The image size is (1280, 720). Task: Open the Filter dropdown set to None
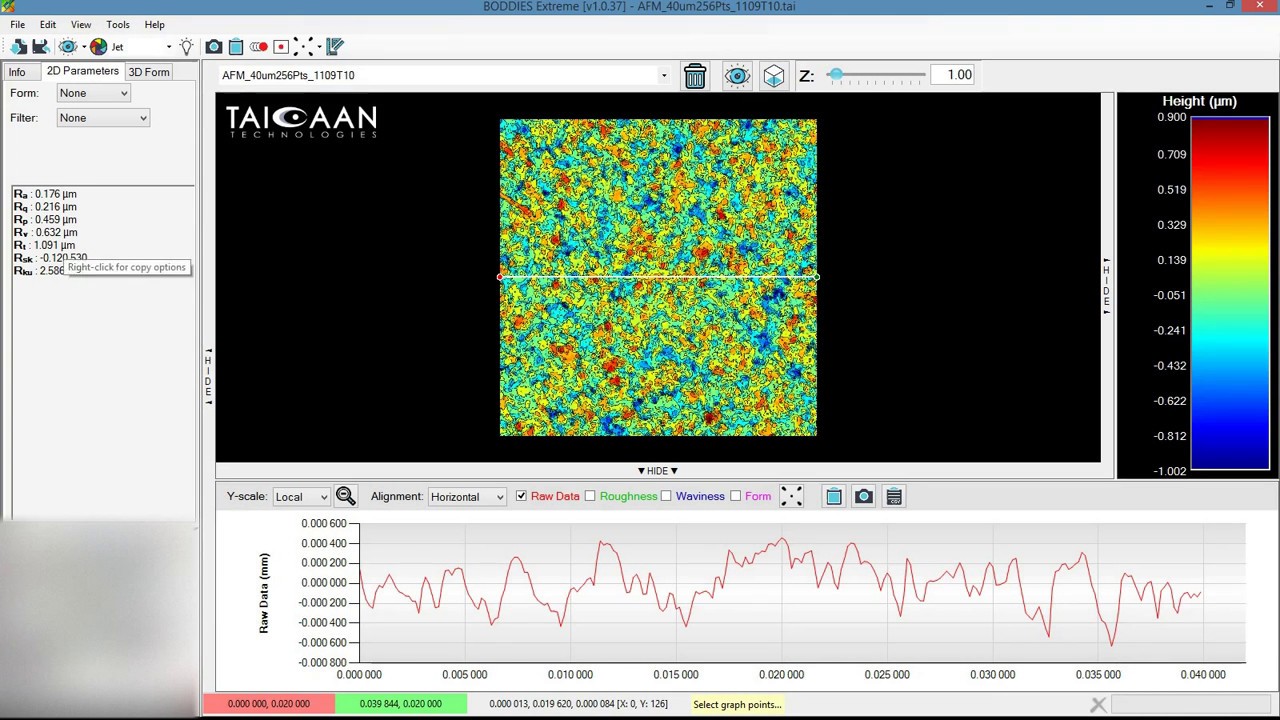pos(103,118)
